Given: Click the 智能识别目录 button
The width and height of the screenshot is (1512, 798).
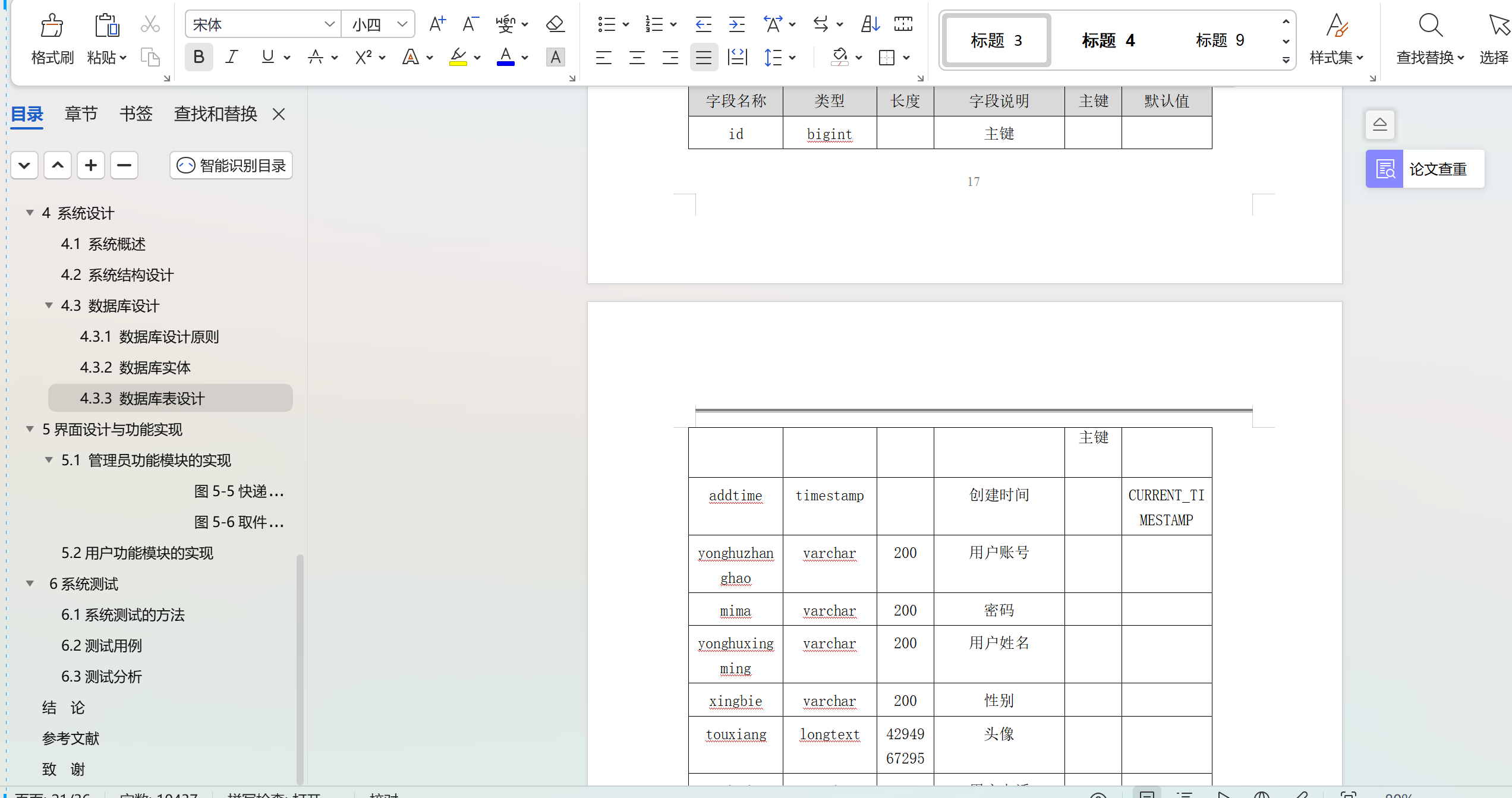Looking at the screenshot, I should point(232,166).
